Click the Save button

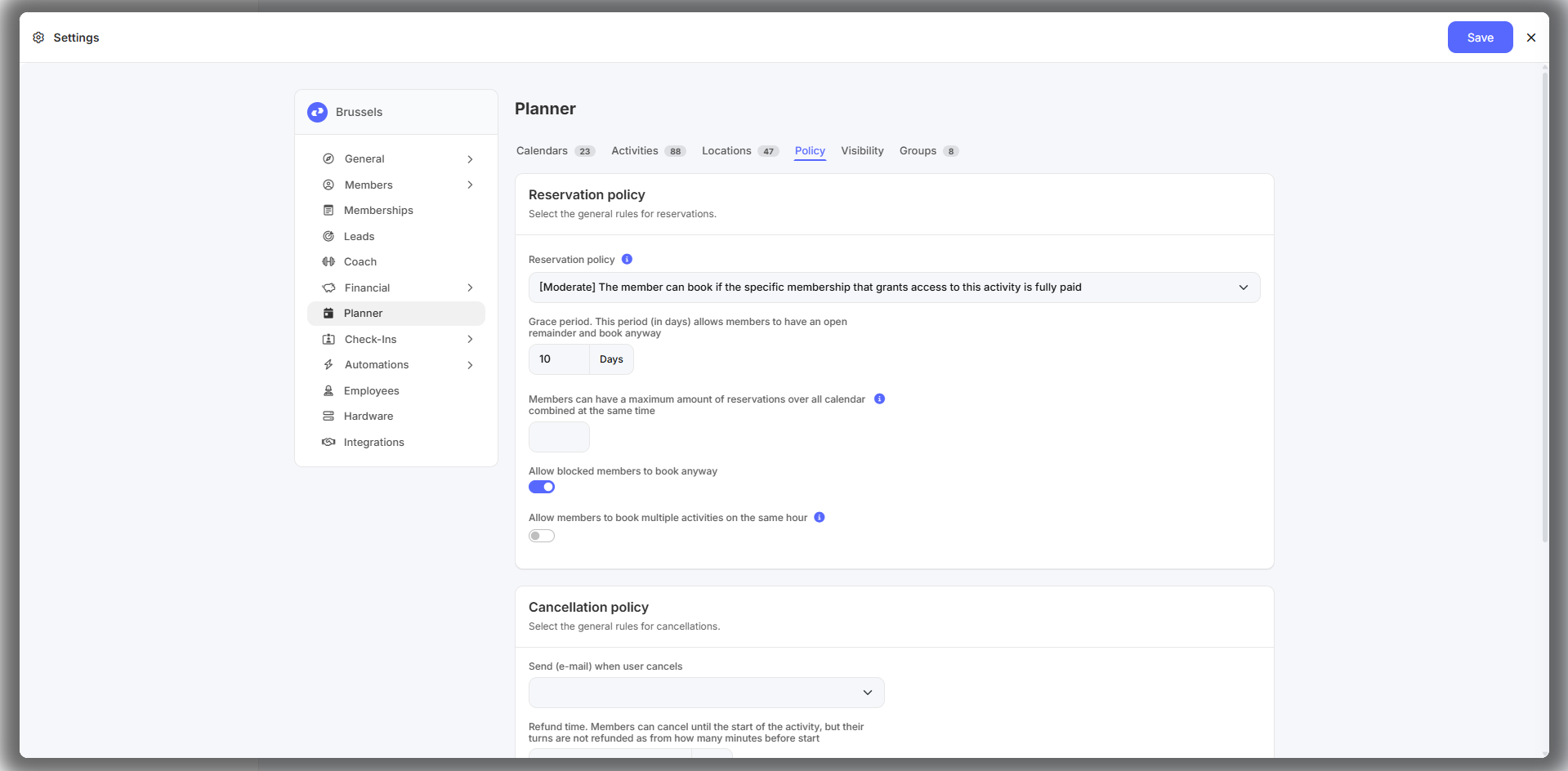coord(1480,38)
